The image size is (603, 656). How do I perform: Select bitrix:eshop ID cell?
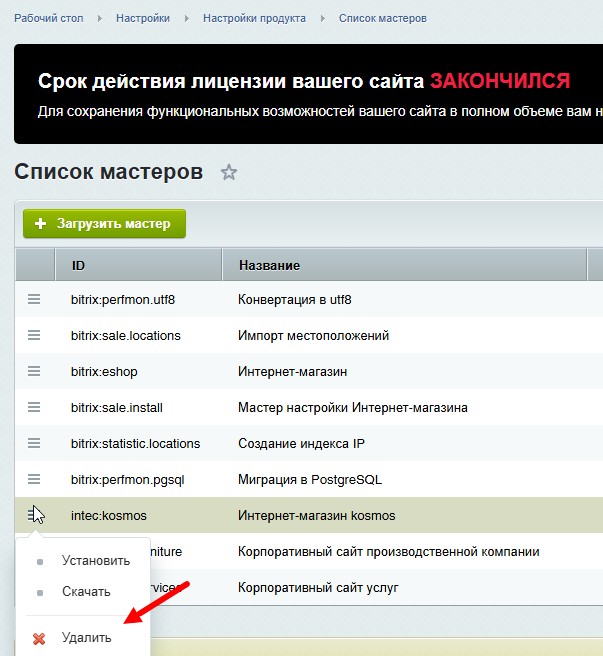pyautogui.click(x=104, y=372)
